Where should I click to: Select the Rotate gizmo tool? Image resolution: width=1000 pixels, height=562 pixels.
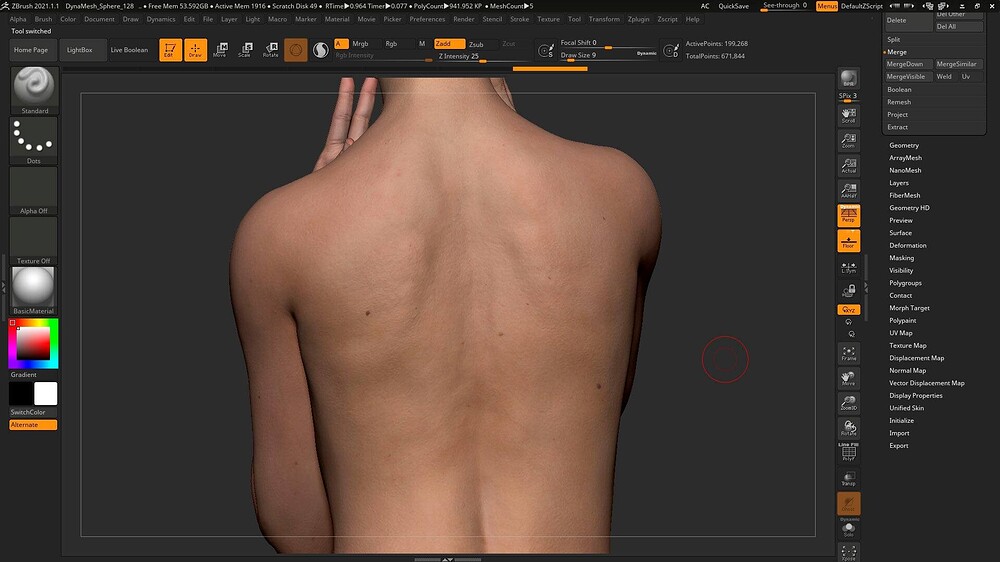270,50
